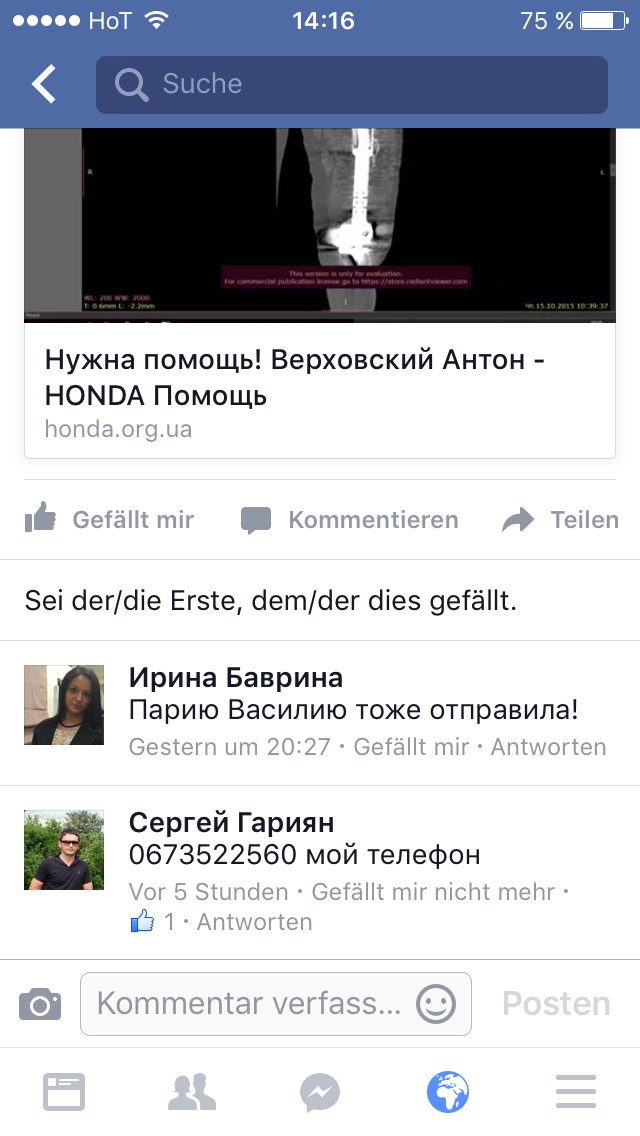Open the News Feed tab icon
This screenshot has width=640, height=1136.
(64, 1092)
